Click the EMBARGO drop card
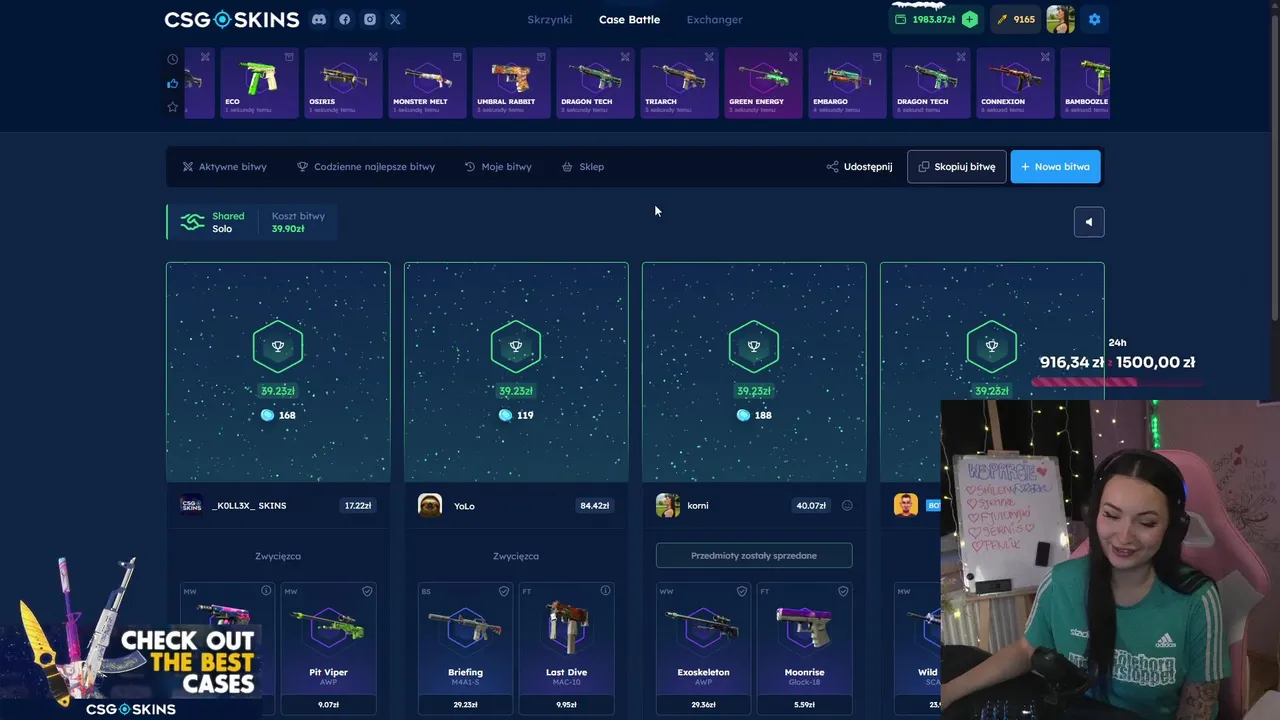The image size is (1280, 720). 847,83
